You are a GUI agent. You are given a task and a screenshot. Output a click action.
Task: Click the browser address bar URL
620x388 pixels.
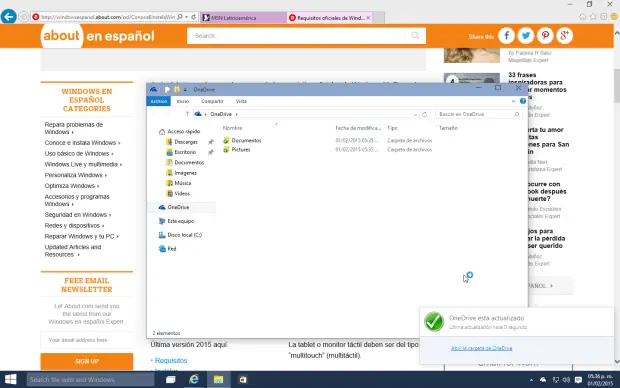[108, 17]
